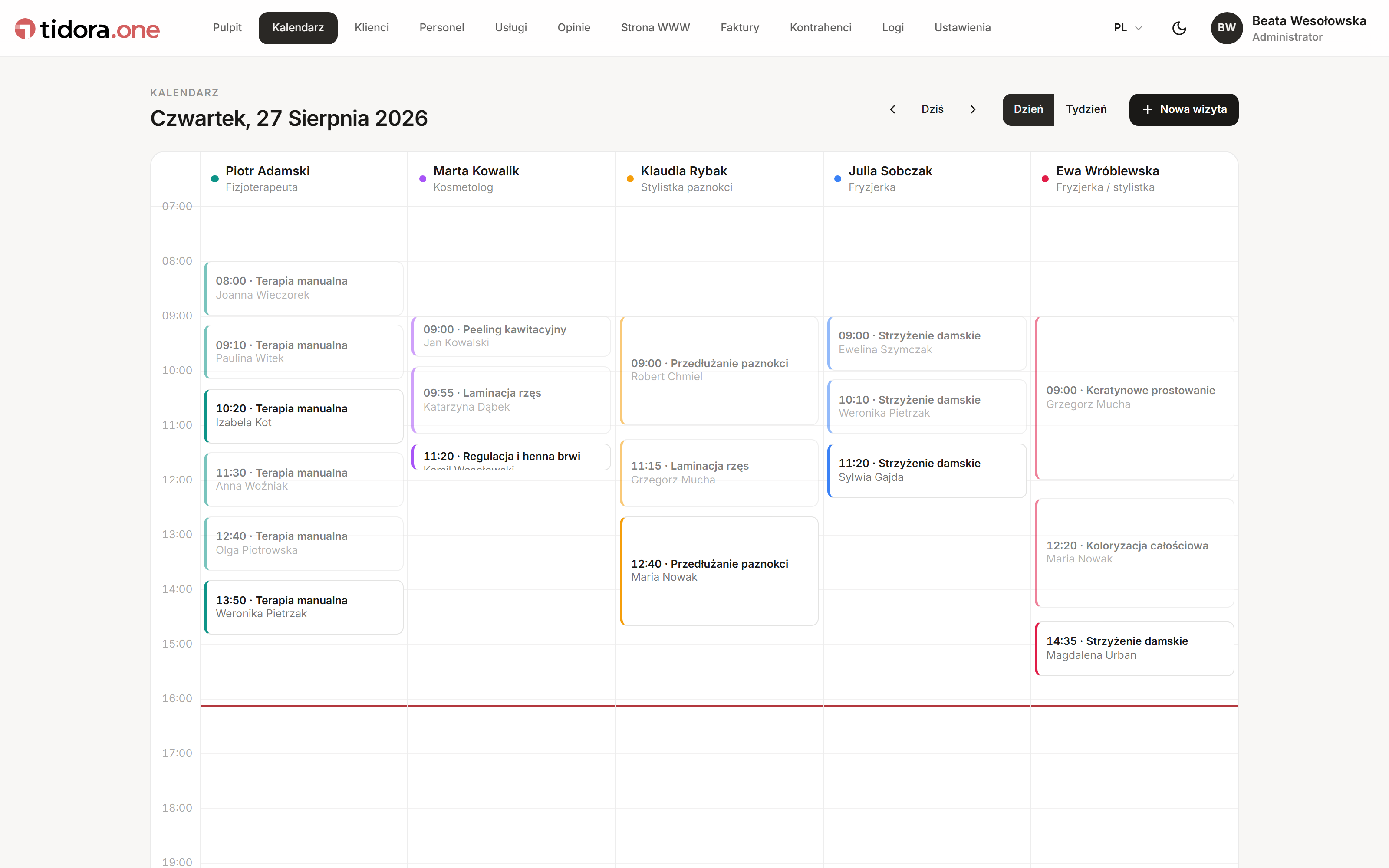
Task: Select Ewa Wróblewska column header
Action: click(1134, 178)
